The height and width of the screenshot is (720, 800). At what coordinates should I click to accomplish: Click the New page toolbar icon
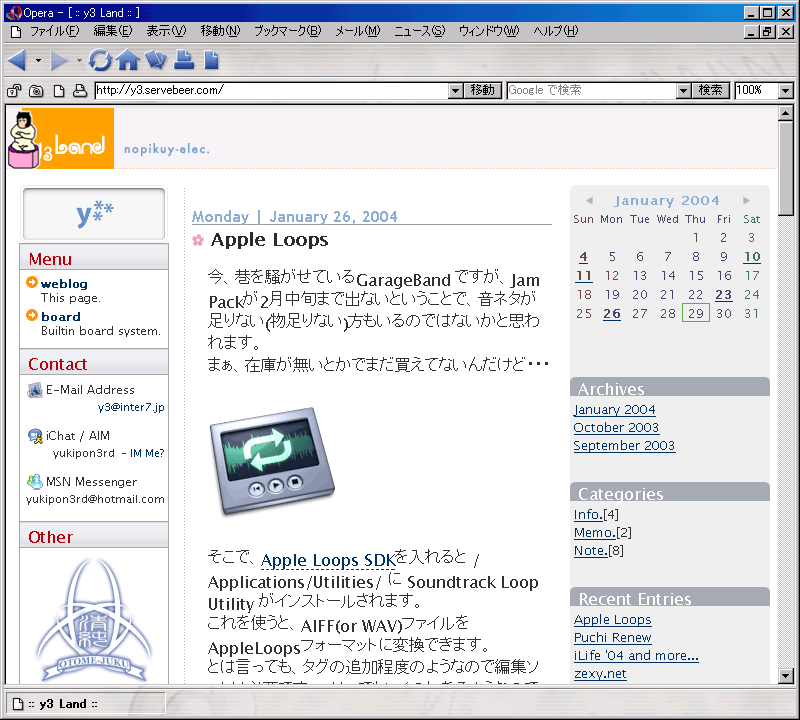(x=211, y=60)
